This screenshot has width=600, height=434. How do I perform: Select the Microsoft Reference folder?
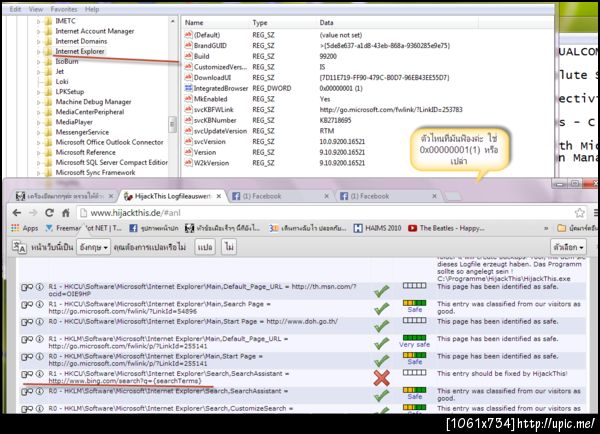click(x=85, y=152)
